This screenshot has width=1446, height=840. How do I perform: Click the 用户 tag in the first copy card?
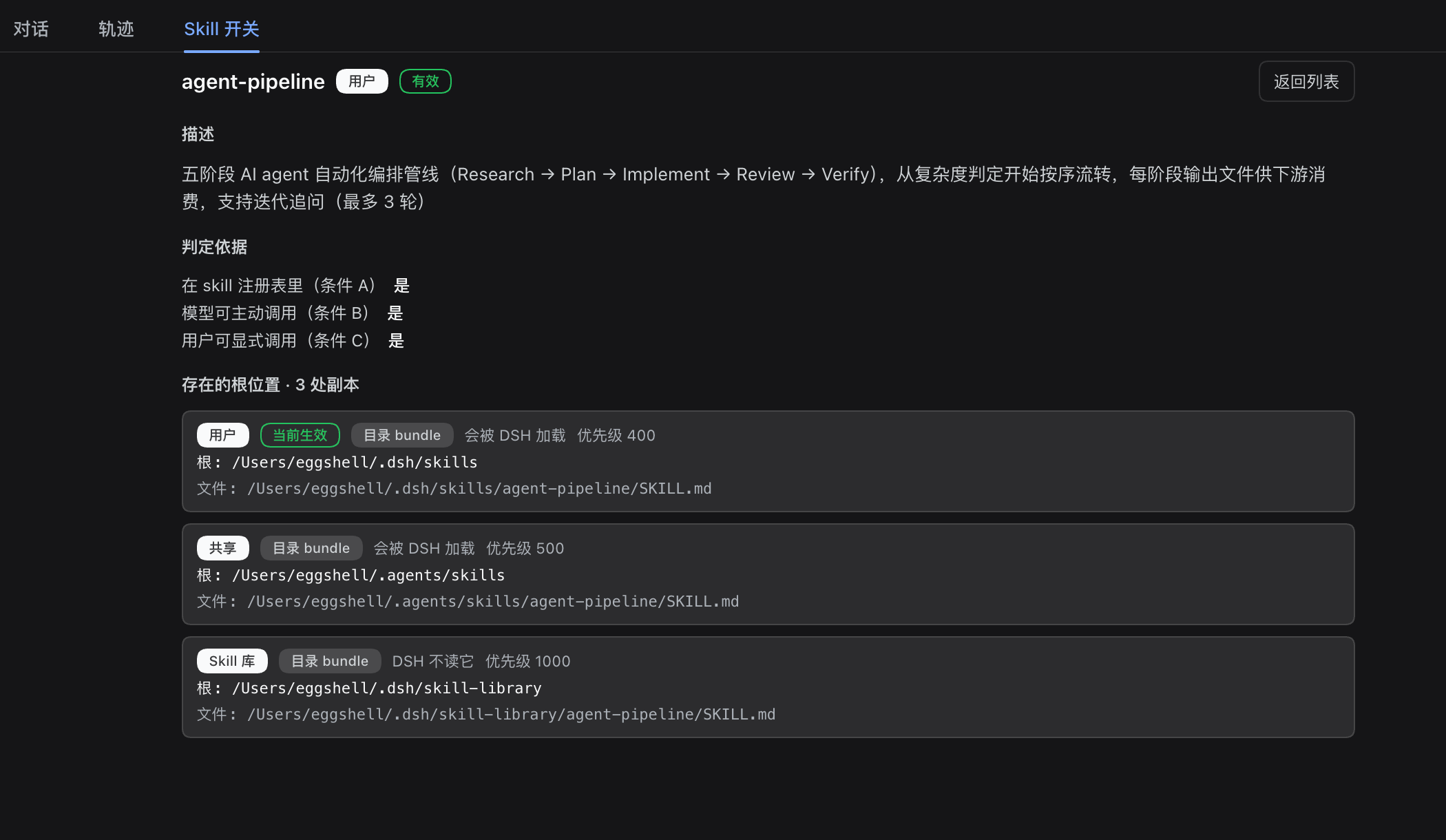click(x=222, y=435)
